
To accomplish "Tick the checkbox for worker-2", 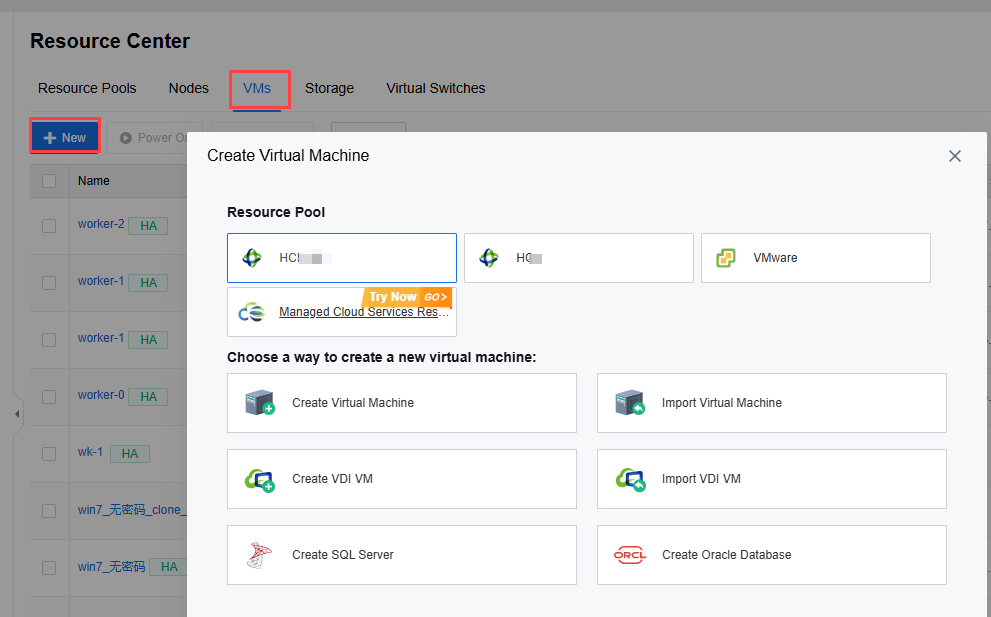I will coord(49,226).
